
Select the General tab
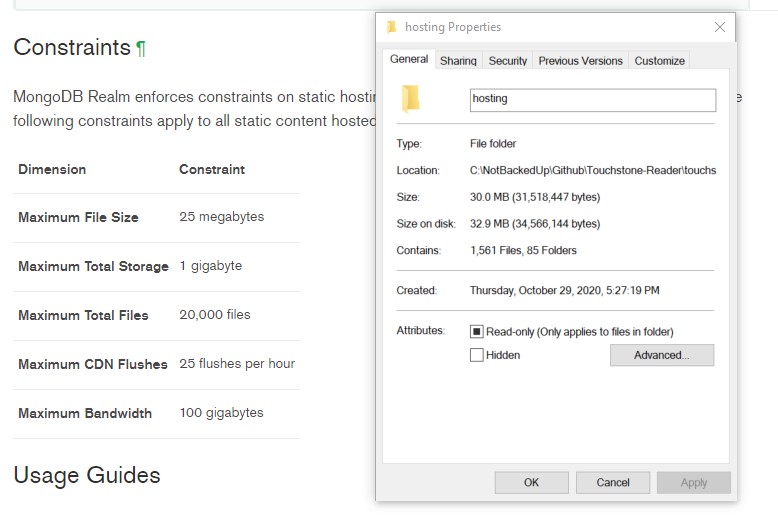click(409, 60)
